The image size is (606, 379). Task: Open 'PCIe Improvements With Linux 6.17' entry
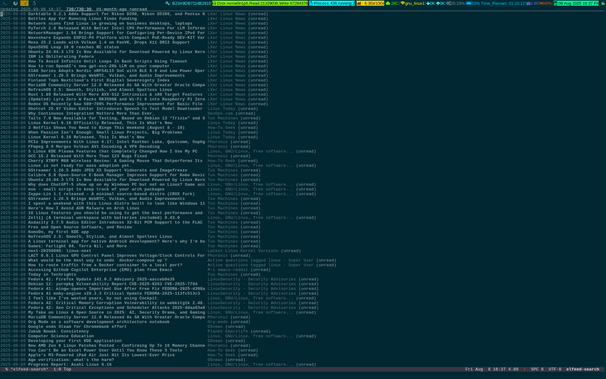pos(116,142)
